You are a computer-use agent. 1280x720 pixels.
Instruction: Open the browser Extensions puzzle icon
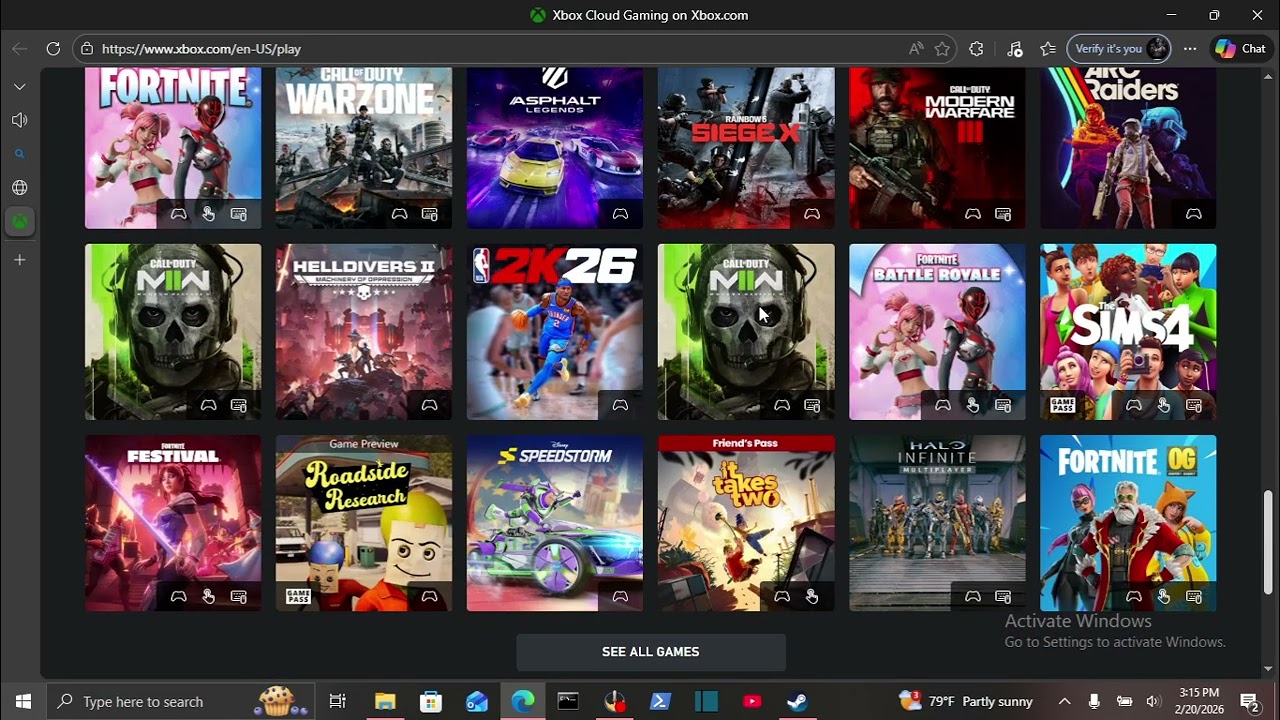click(x=976, y=48)
